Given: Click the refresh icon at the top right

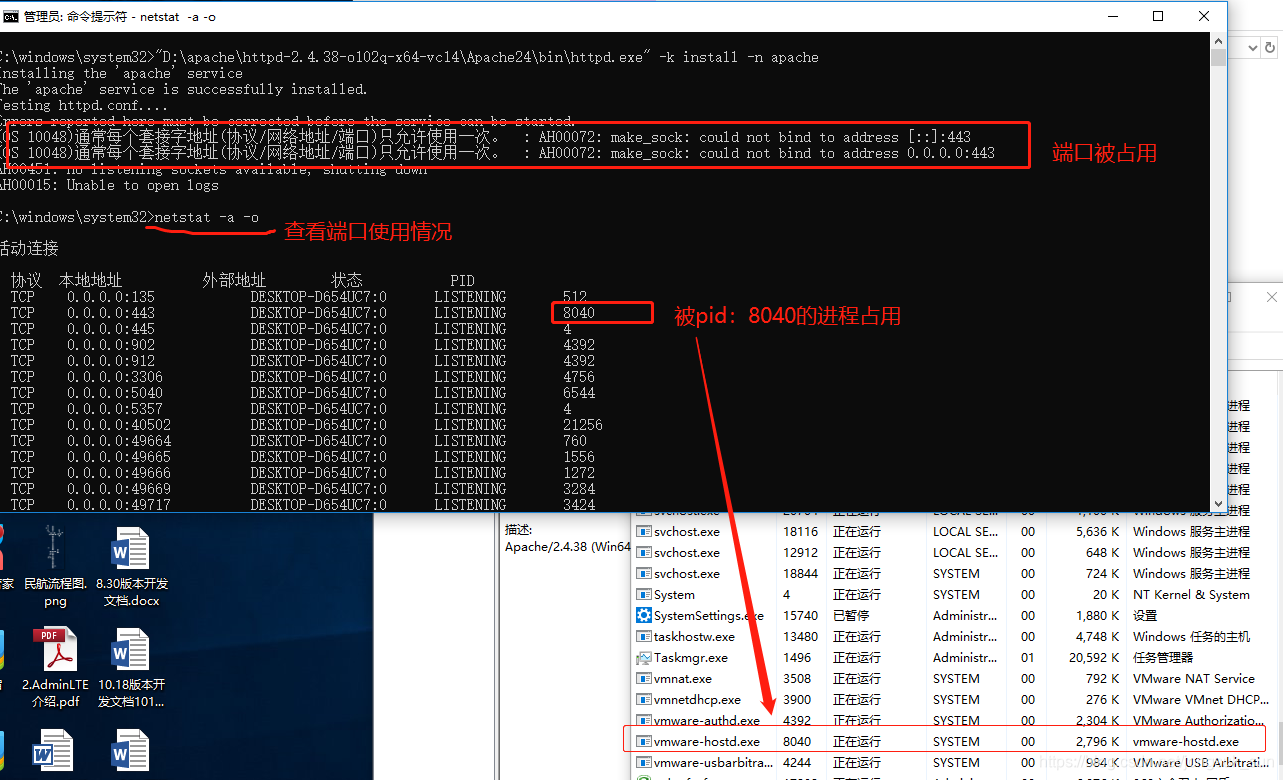Looking at the screenshot, I should (1269, 47).
